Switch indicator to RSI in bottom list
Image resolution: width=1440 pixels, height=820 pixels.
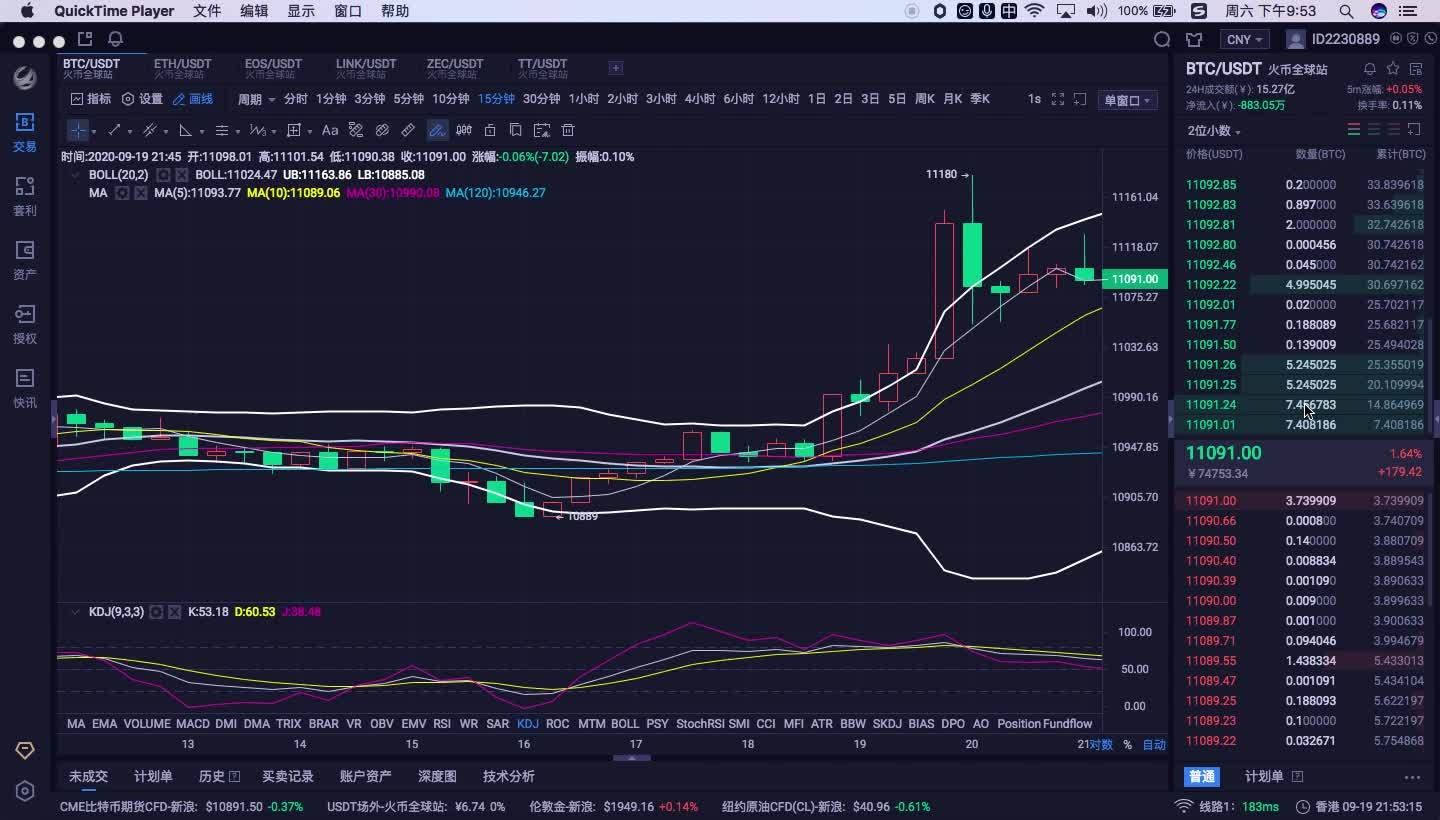[x=442, y=723]
